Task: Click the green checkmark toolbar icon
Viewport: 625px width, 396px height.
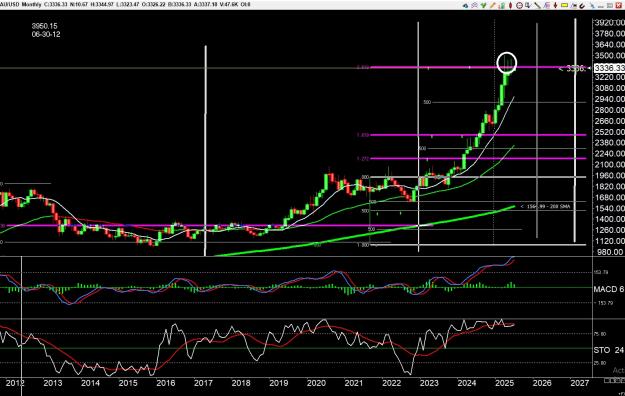Action: click(483, 5)
